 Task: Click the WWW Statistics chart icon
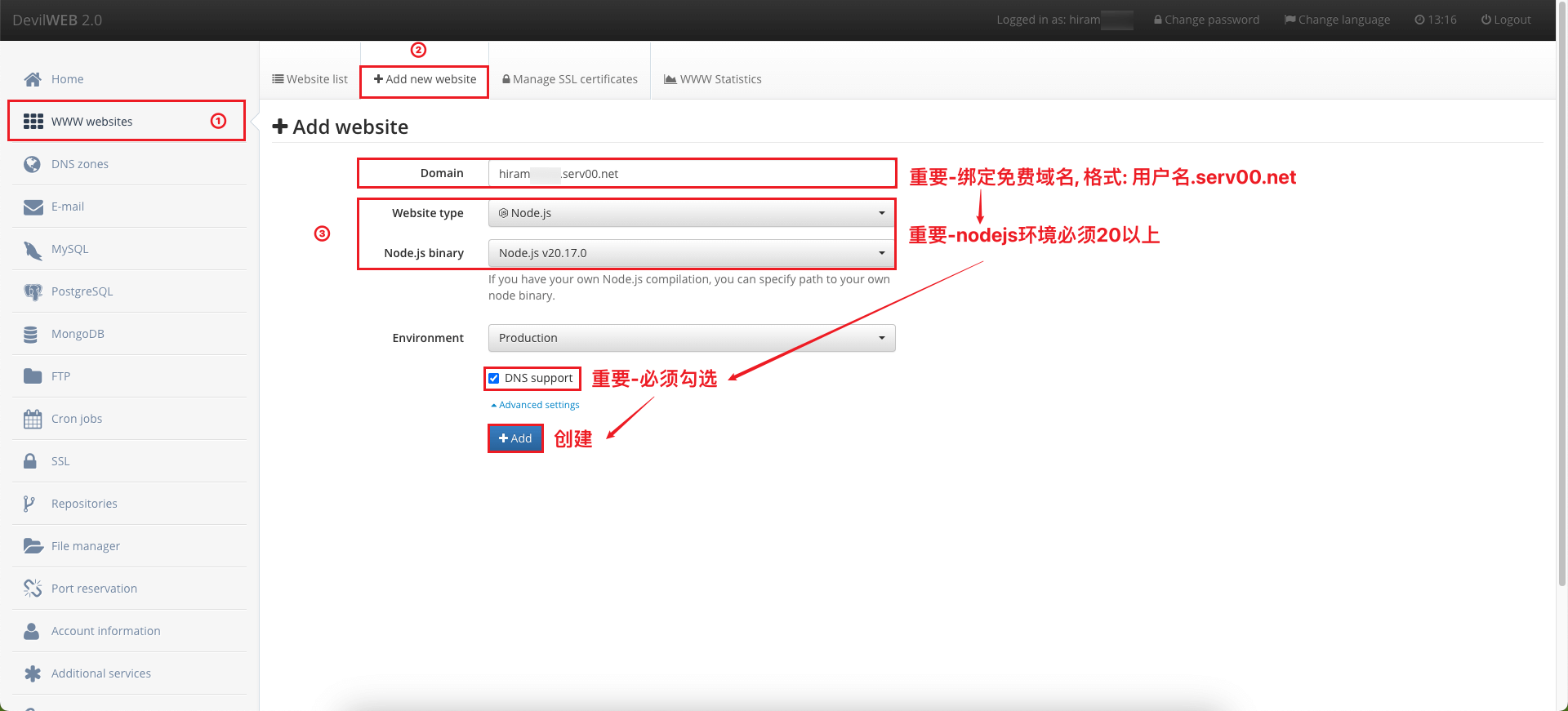point(670,79)
